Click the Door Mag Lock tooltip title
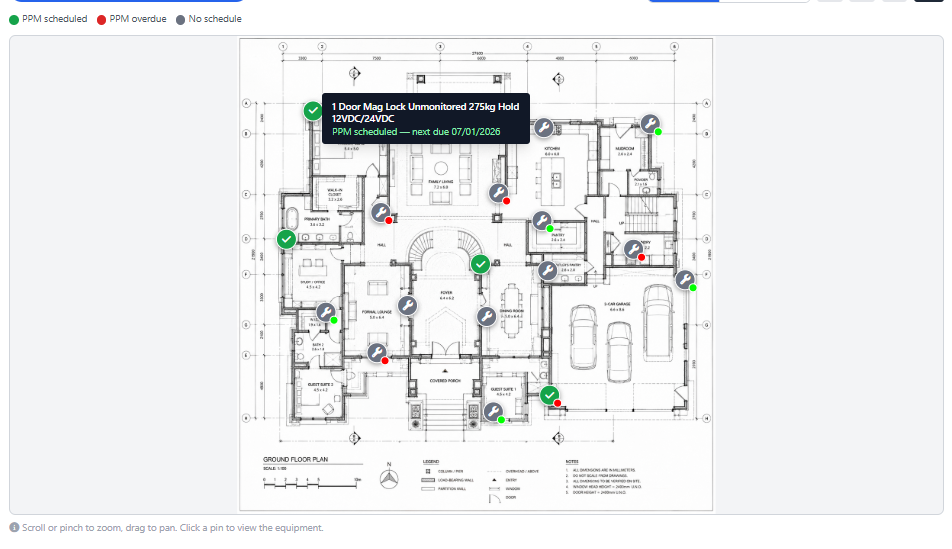This screenshot has width=952, height=549. (x=425, y=112)
